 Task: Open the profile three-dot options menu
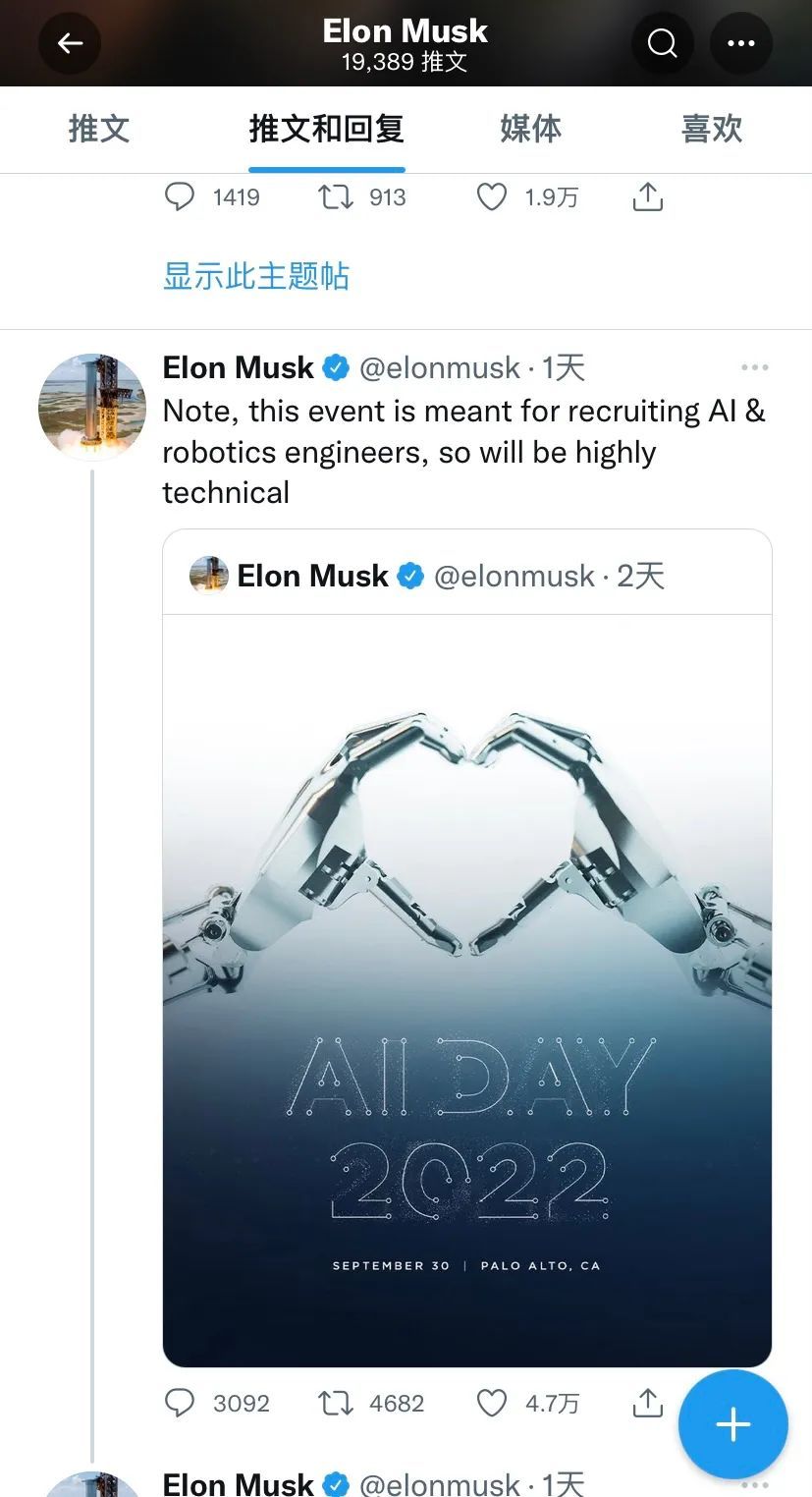pos(740,43)
